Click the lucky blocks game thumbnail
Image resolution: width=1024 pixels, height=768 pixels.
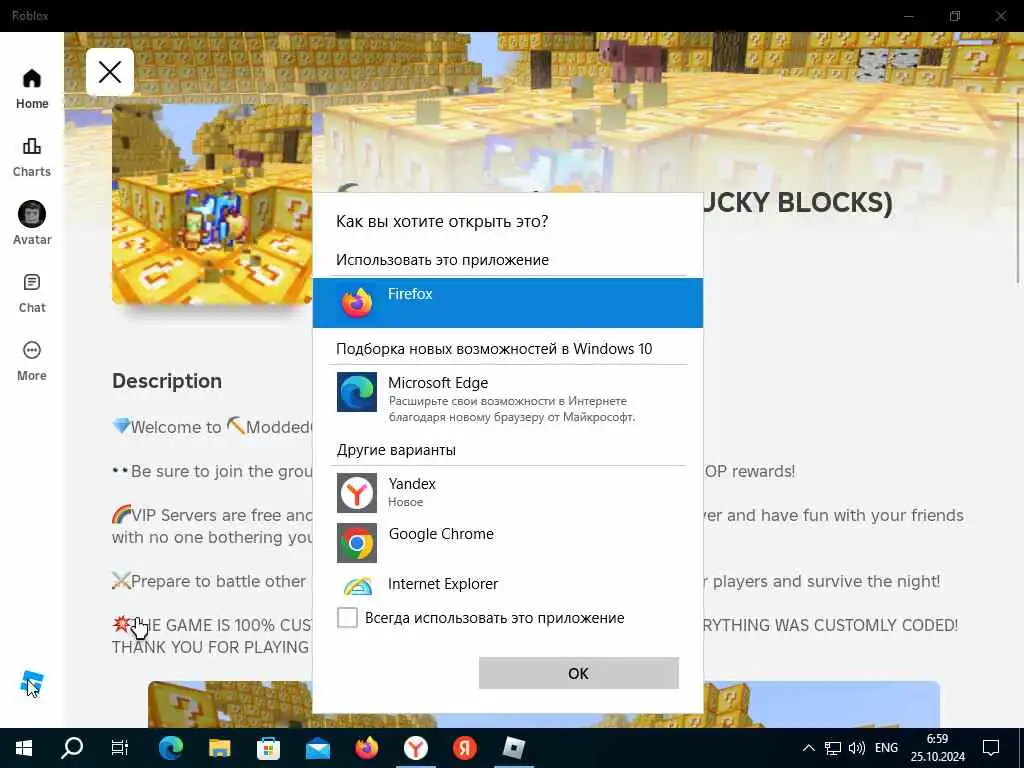[x=212, y=204]
